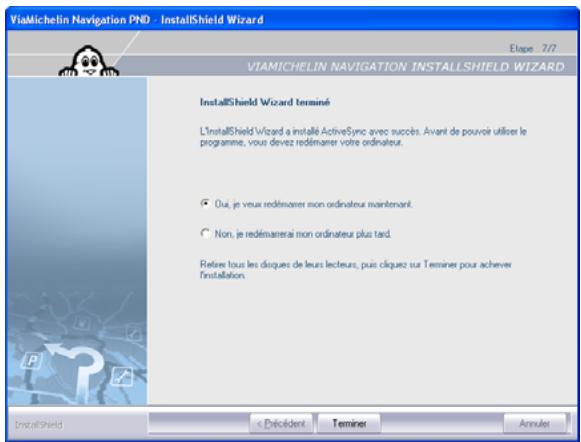Click the Terminer button
Viewport: 581px width, 442px height.
[x=349, y=423]
